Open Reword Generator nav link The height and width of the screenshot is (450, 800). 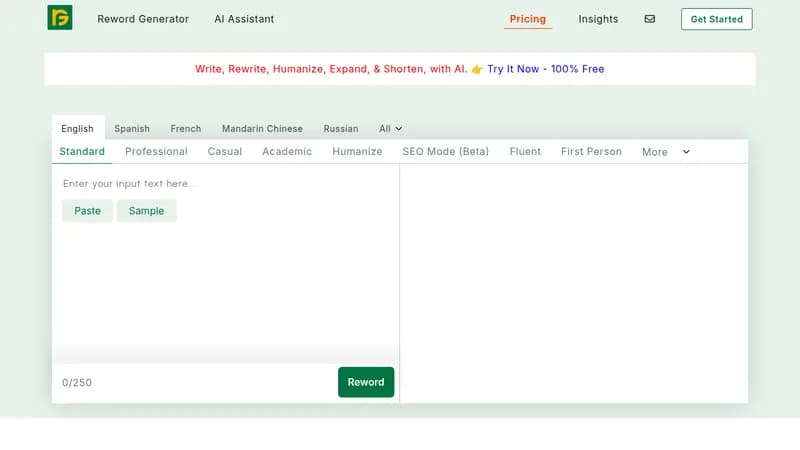click(143, 19)
